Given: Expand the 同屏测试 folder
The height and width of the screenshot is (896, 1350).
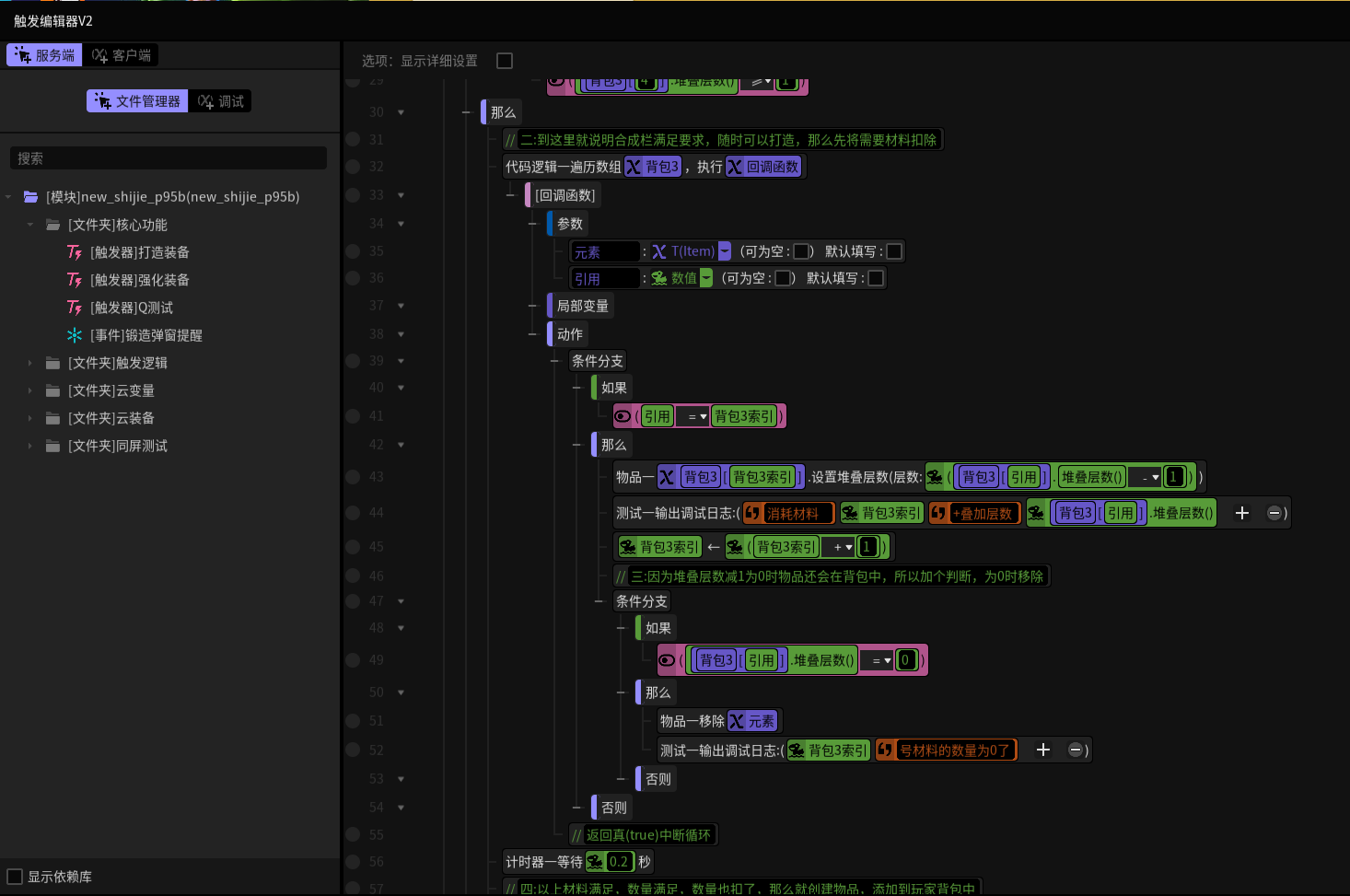Looking at the screenshot, I should [x=30, y=446].
